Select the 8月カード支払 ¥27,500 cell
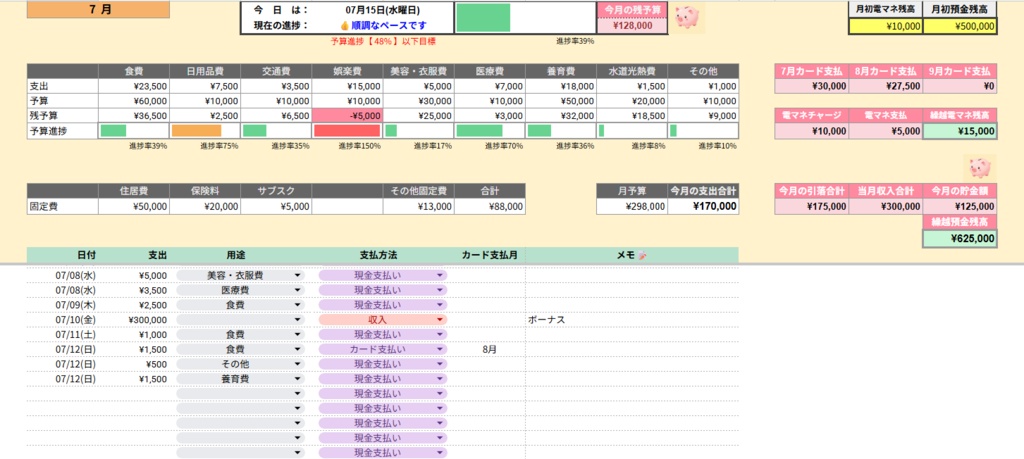The height and width of the screenshot is (459, 1024). (x=886, y=86)
